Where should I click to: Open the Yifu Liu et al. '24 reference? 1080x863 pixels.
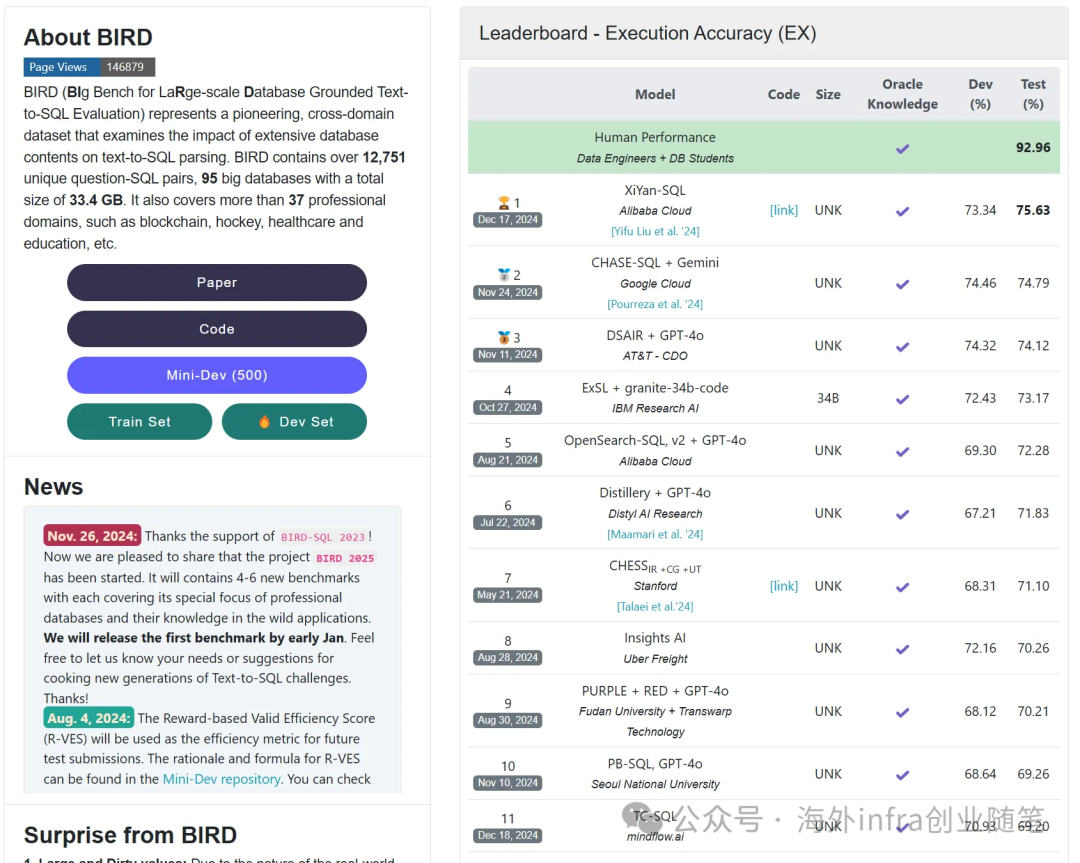click(x=655, y=231)
